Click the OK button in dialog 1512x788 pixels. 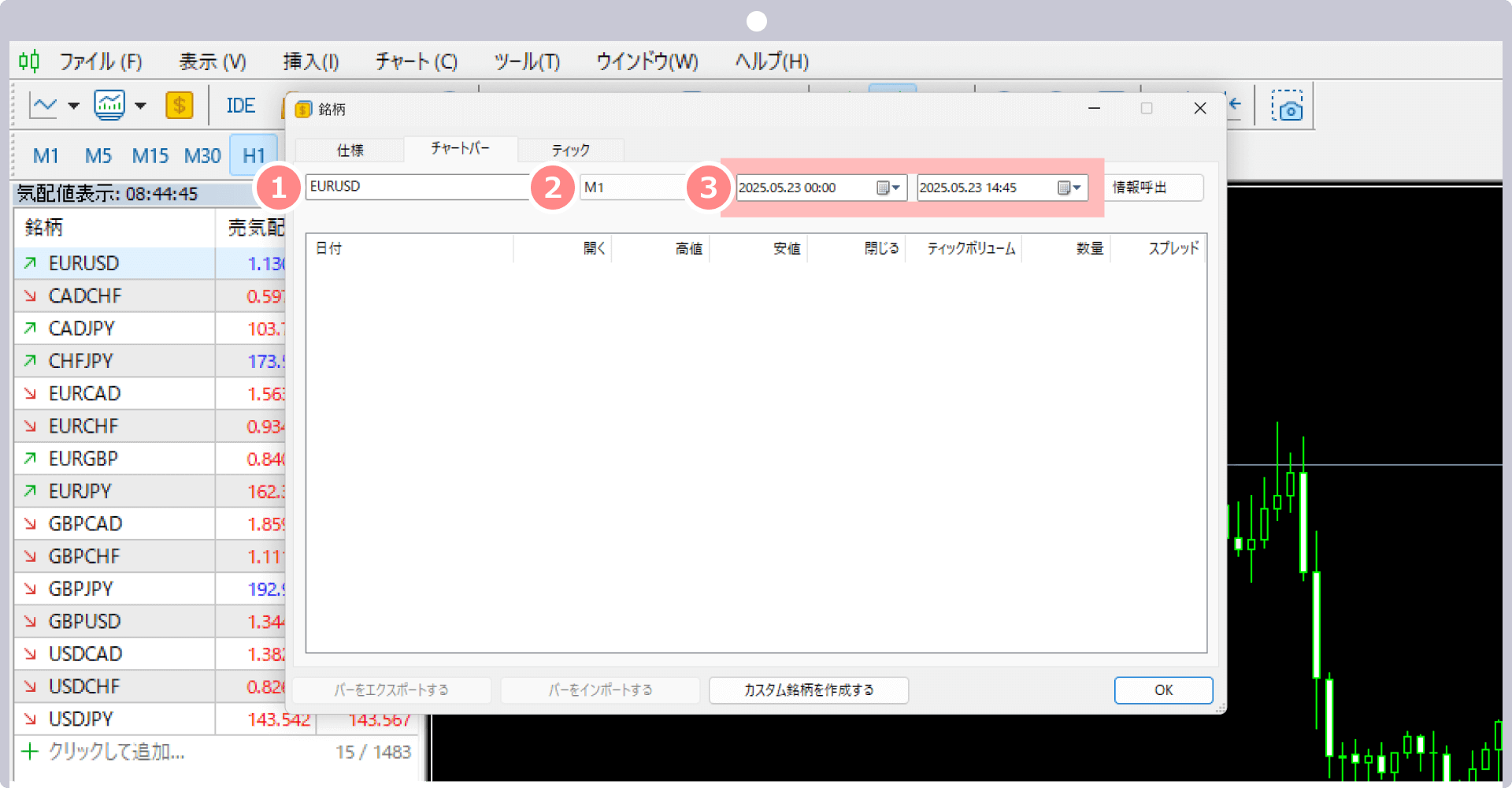pyautogui.click(x=1164, y=690)
